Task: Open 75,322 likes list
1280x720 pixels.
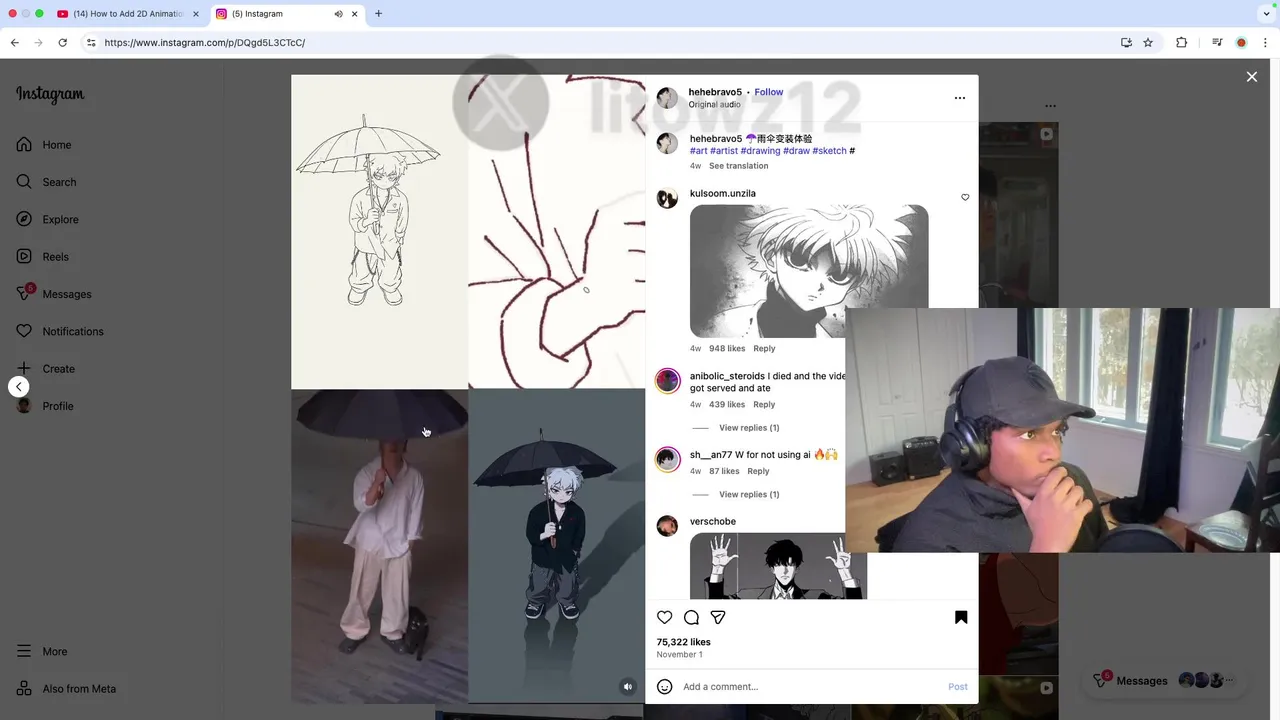Action: (x=683, y=642)
